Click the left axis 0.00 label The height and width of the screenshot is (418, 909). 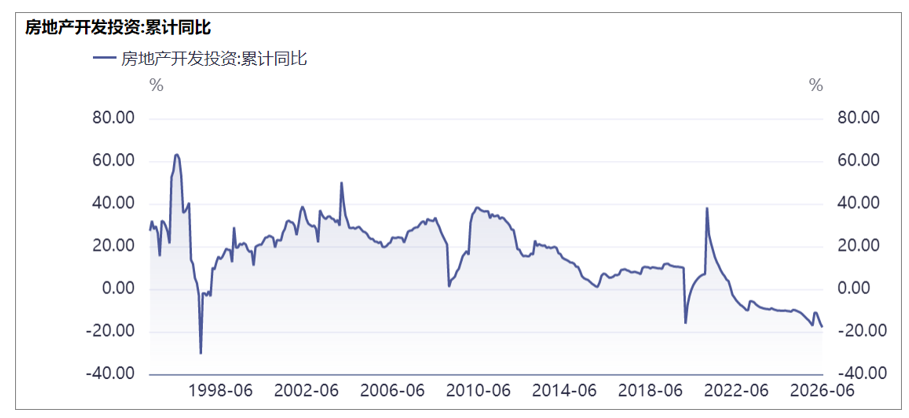click(x=118, y=288)
